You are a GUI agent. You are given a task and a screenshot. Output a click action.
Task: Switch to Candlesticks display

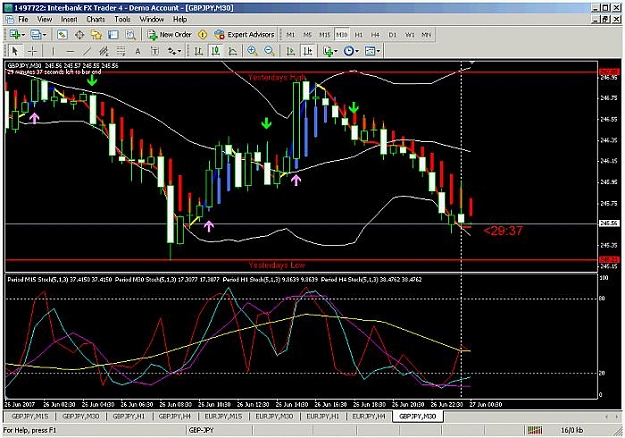pyautogui.click(x=216, y=51)
